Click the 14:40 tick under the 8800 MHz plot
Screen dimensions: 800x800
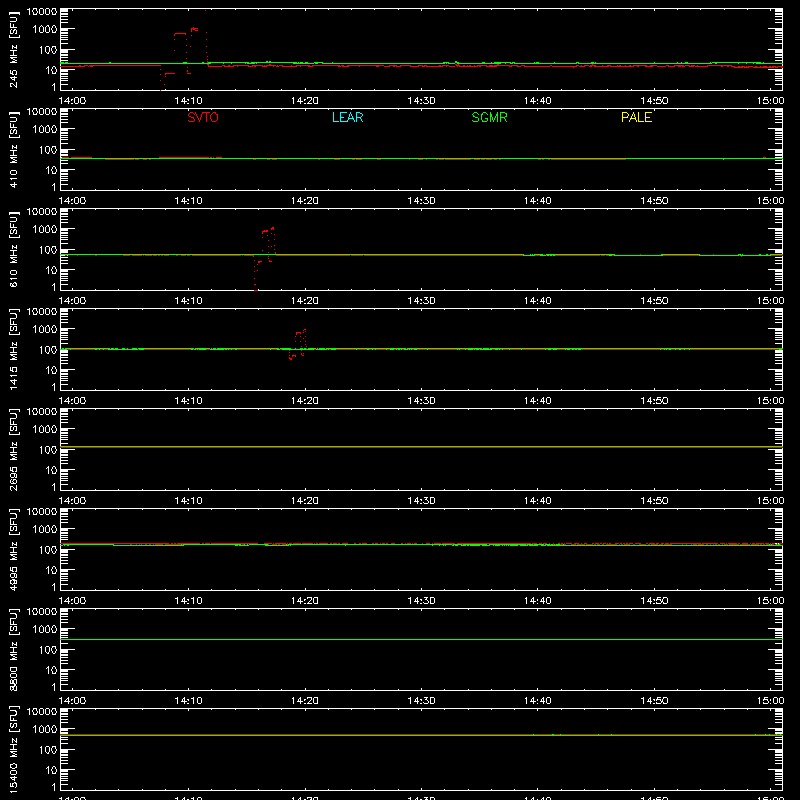pos(538,701)
